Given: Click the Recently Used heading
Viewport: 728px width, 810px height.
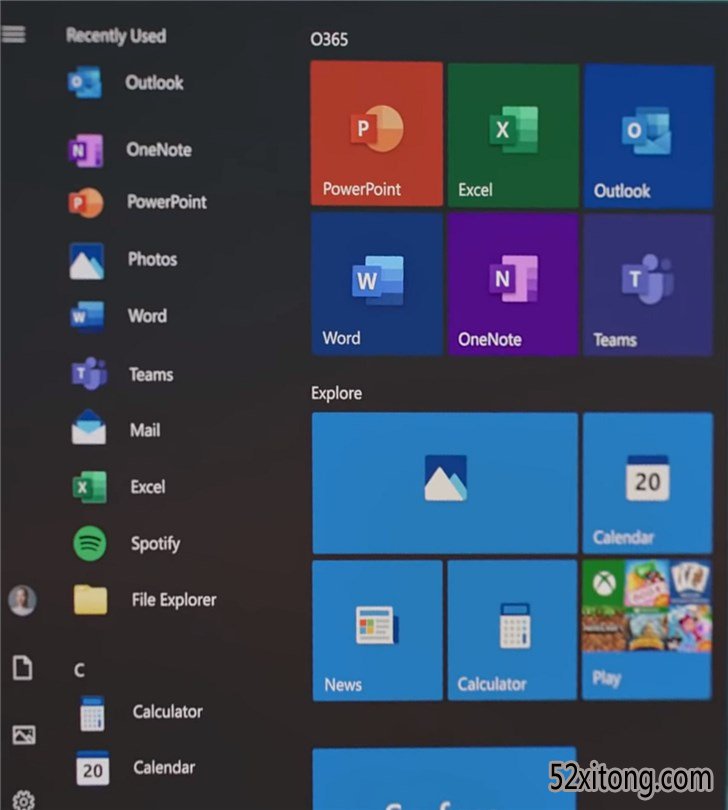Looking at the screenshot, I should (x=116, y=36).
